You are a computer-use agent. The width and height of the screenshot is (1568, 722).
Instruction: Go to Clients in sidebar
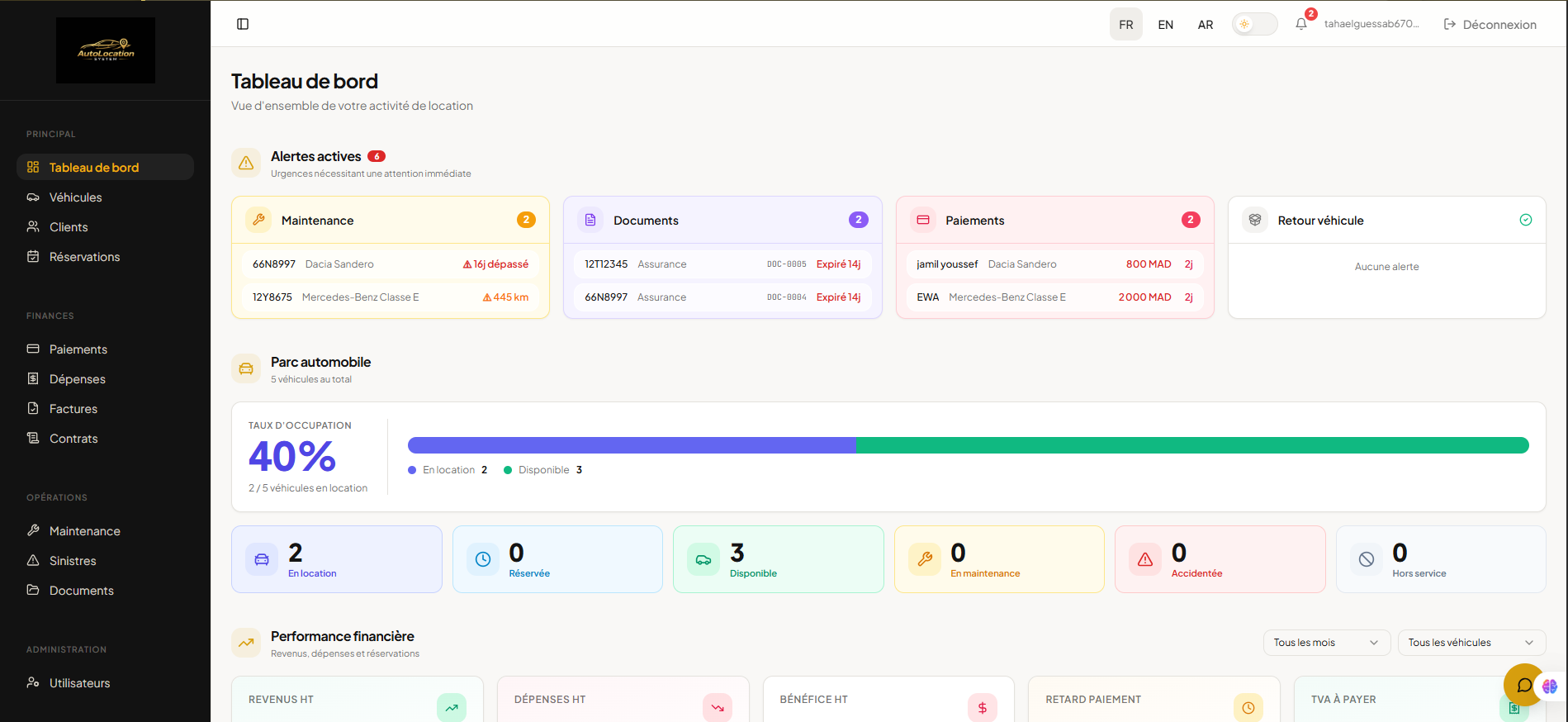click(x=105, y=227)
